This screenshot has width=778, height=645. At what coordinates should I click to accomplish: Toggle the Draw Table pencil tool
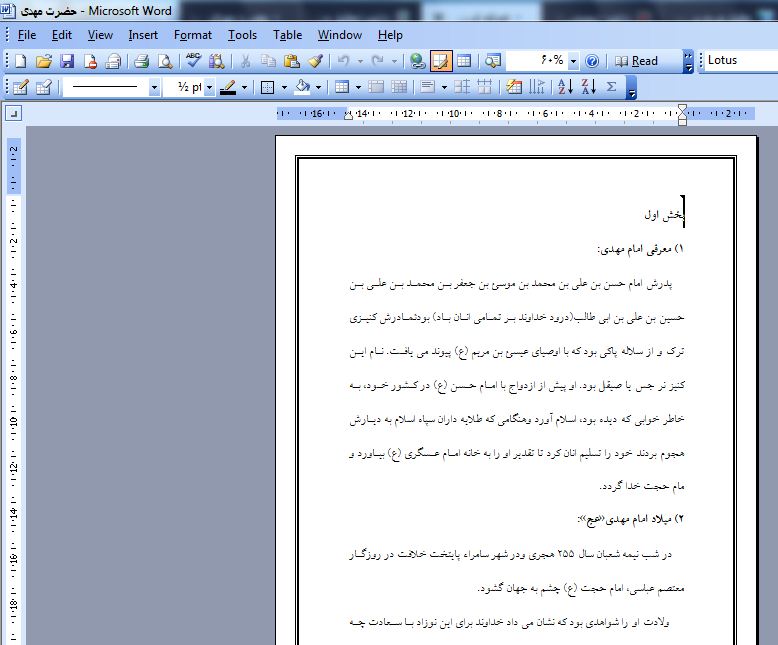point(19,87)
